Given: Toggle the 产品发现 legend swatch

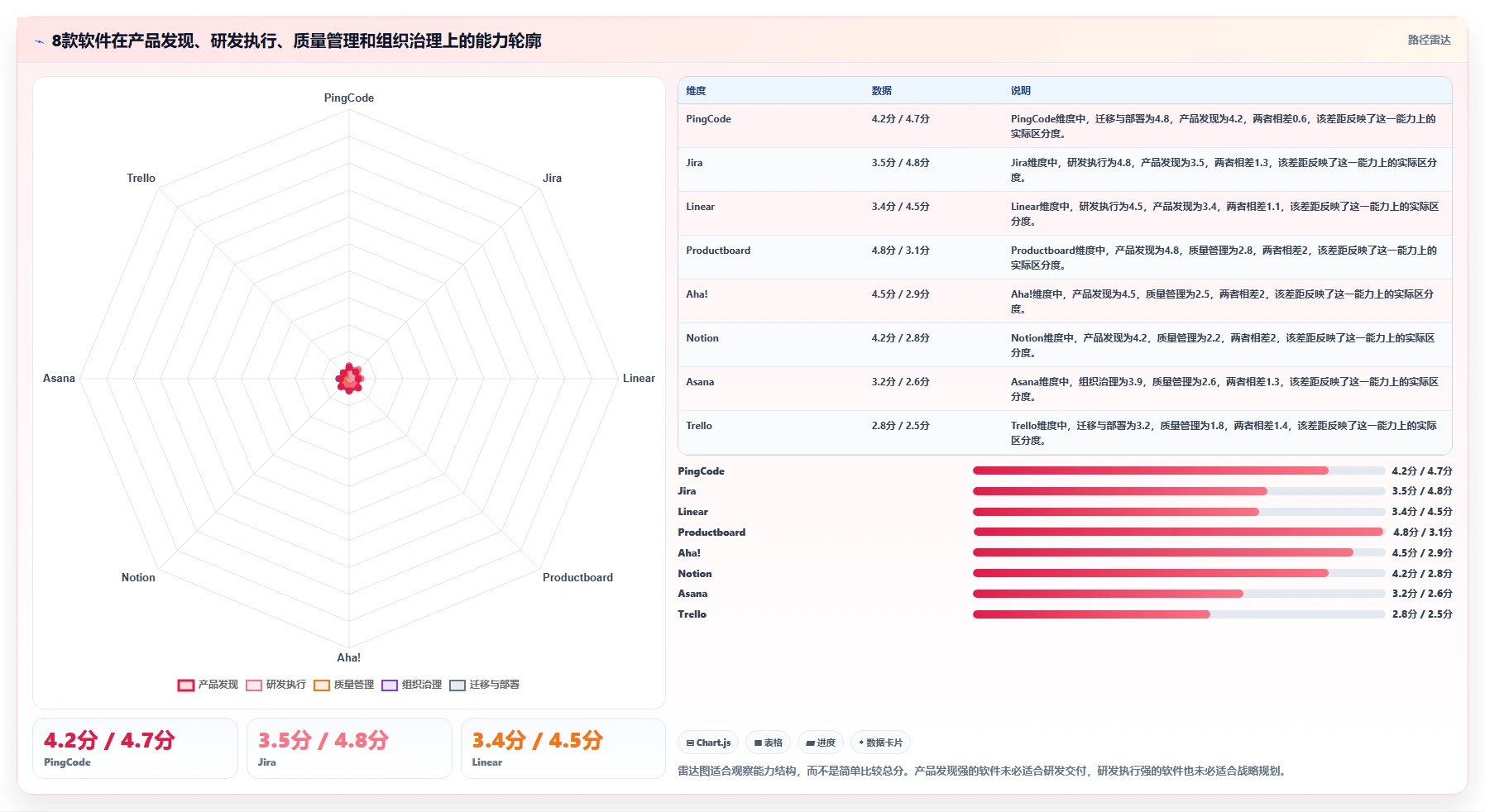Looking at the screenshot, I should pyautogui.click(x=186, y=685).
